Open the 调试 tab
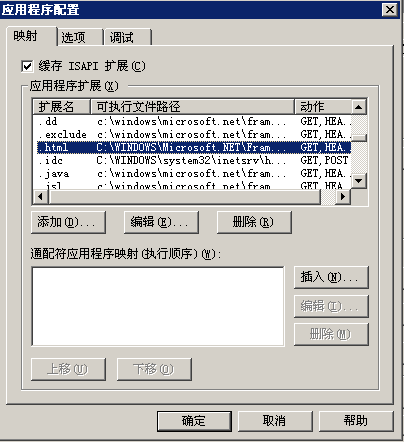This screenshot has width=404, height=442. 128,37
